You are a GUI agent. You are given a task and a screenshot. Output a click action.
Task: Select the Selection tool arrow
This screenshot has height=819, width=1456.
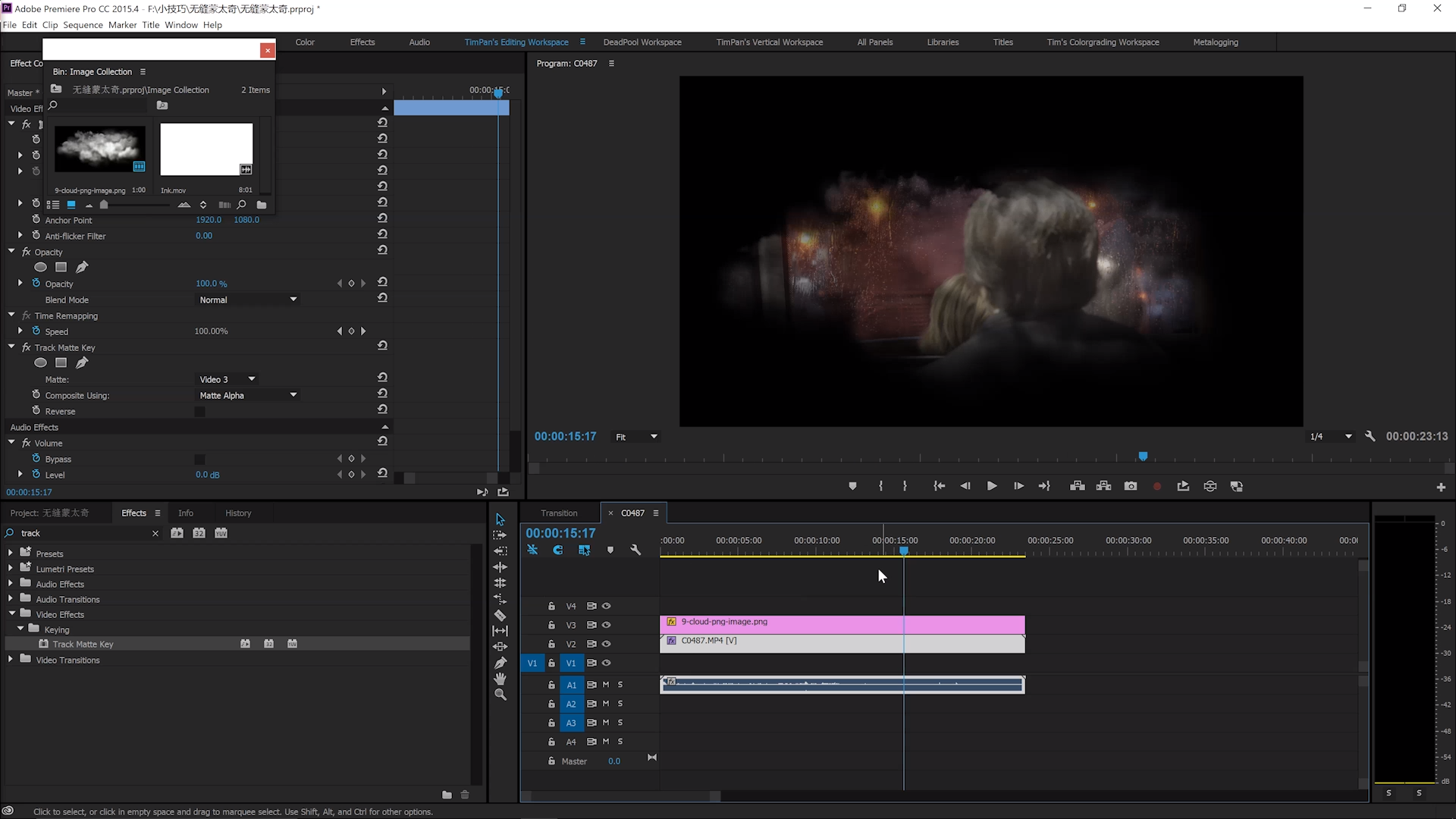500,519
